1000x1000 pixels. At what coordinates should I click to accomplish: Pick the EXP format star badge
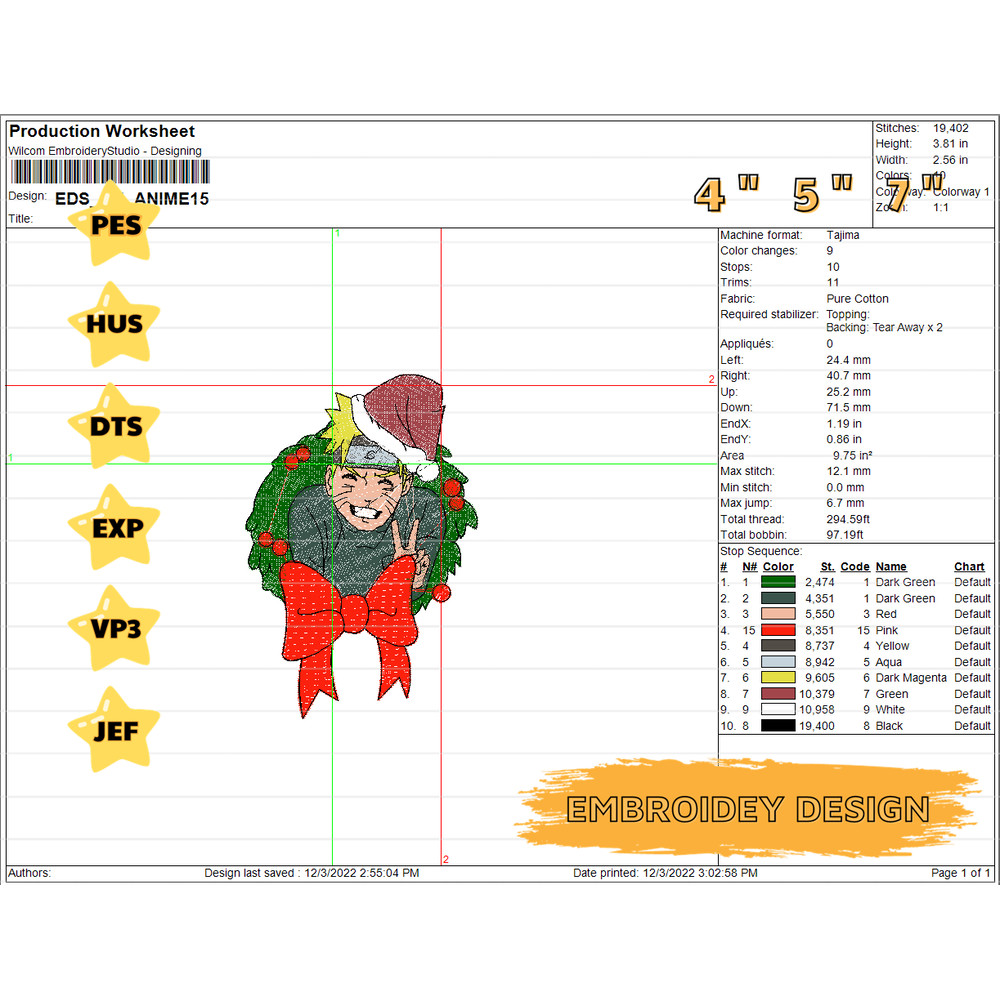click(x=117, y=528)
